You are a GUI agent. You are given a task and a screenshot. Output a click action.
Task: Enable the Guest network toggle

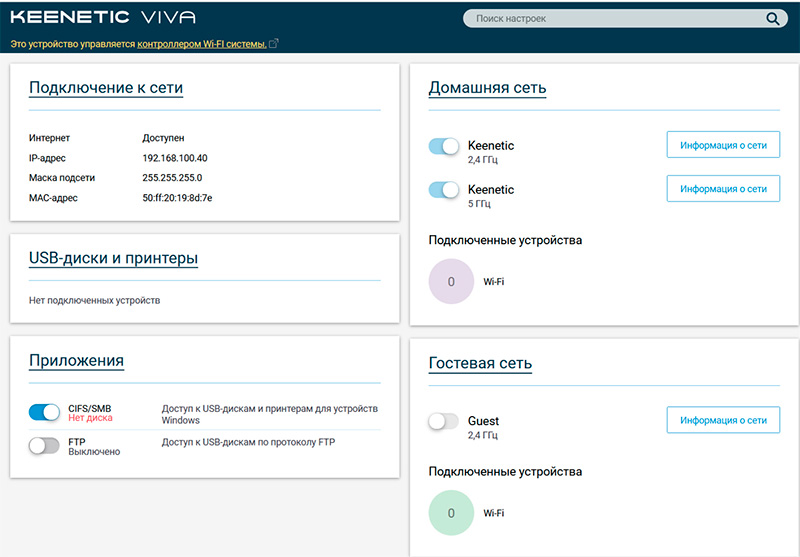point(443,422)
